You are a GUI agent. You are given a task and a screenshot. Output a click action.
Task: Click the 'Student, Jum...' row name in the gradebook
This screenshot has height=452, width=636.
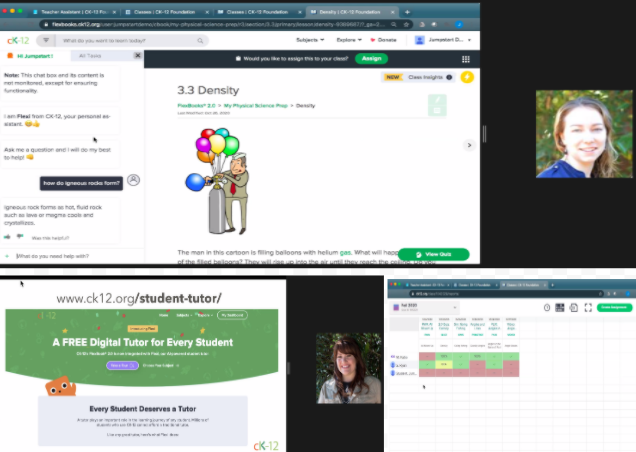tap(406, 373)
